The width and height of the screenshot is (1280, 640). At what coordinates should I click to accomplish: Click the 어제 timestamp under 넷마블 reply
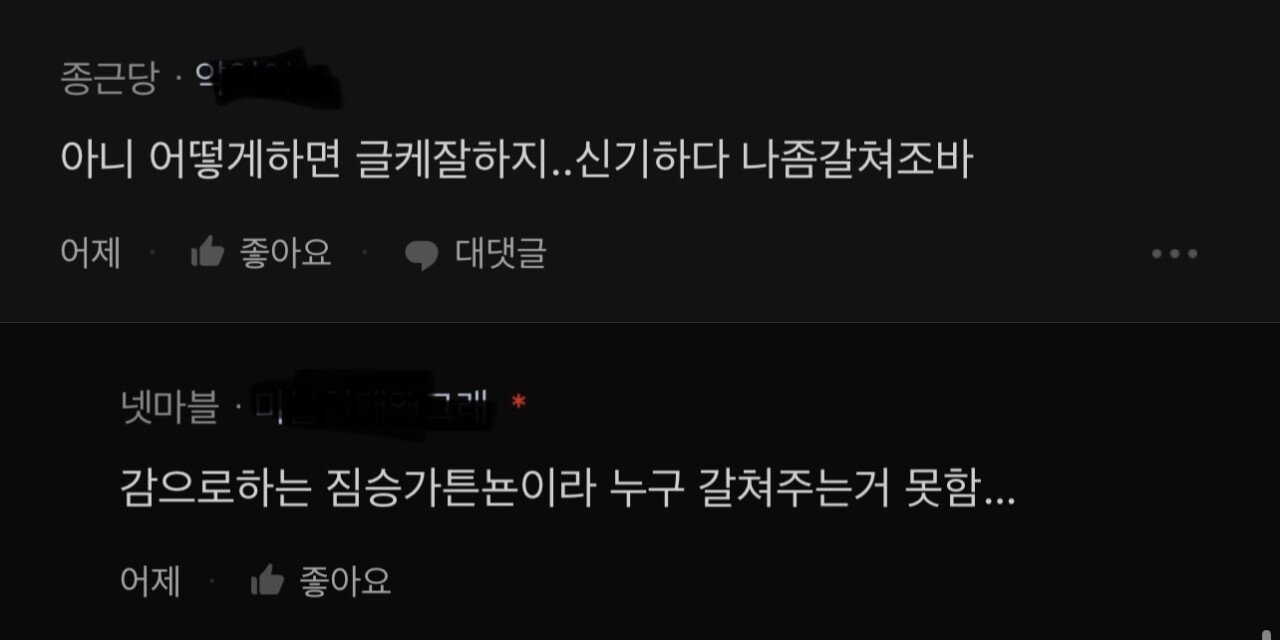(x=150, y=581)
